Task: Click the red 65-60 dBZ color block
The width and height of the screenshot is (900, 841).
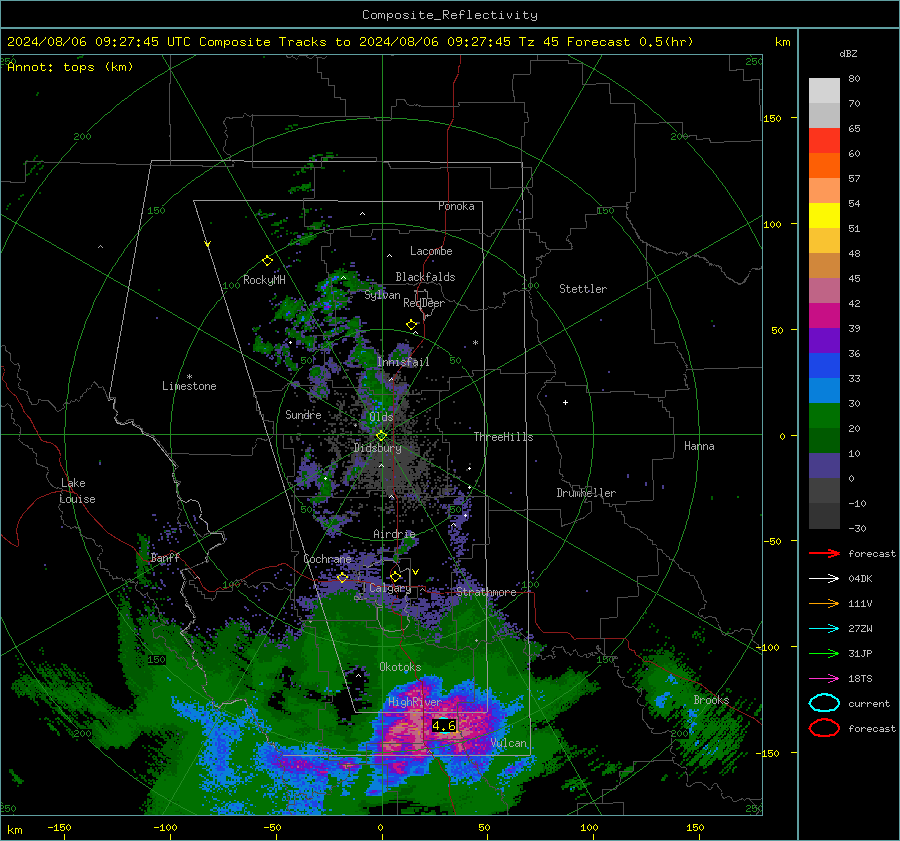Action: tap(824, 141)
